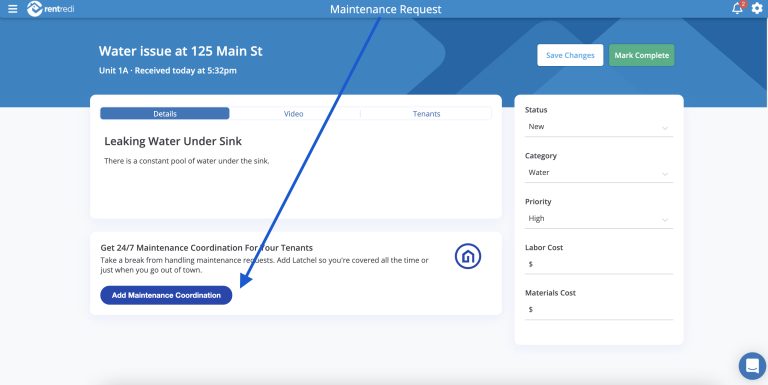Click the Status field label
This screenshot has height=385, width=768.
pyautogui.click(x=536, y=110)
